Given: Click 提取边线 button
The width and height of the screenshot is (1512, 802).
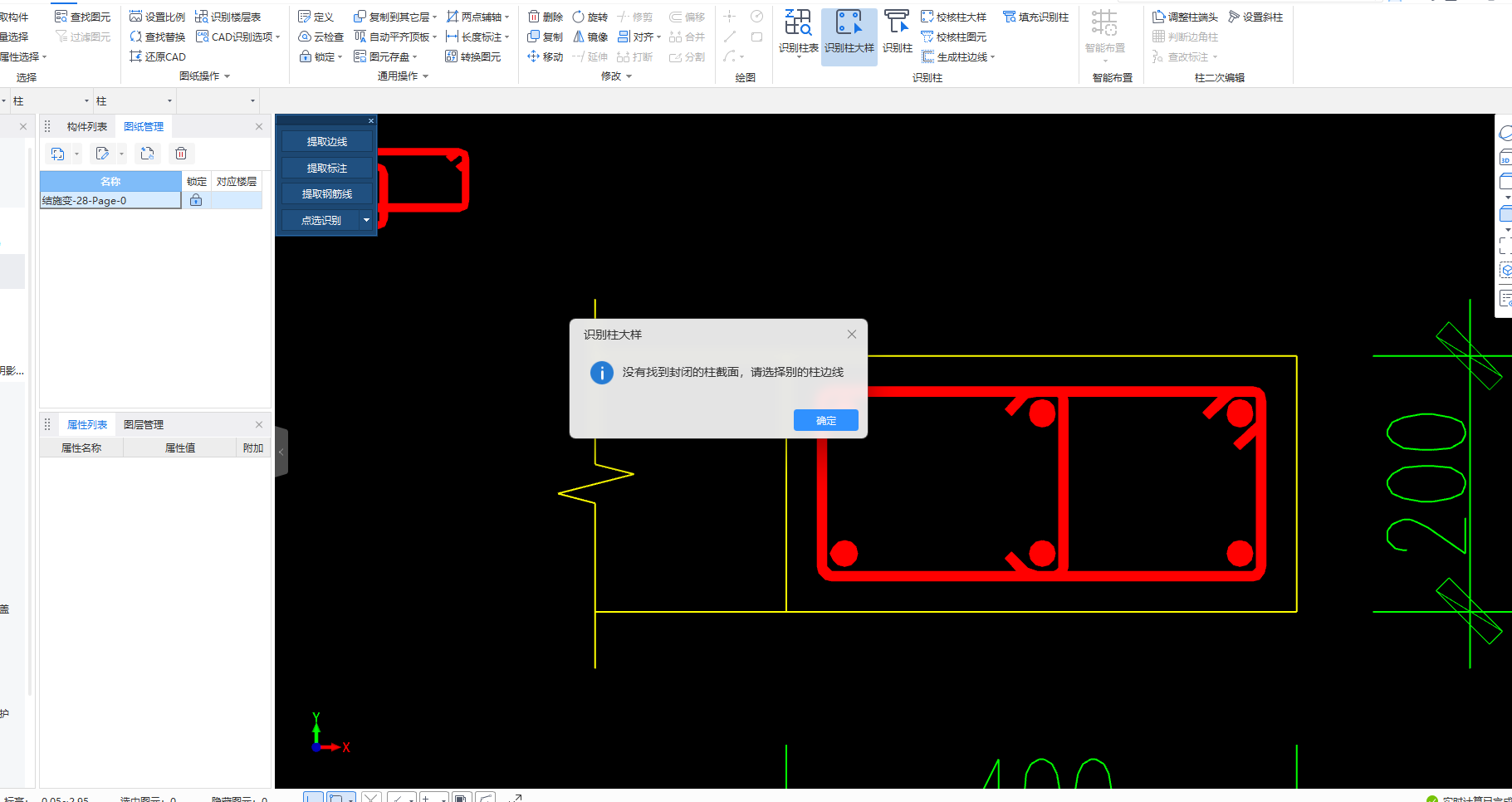Looking at the screenshot, I should (x=326, y=142).
